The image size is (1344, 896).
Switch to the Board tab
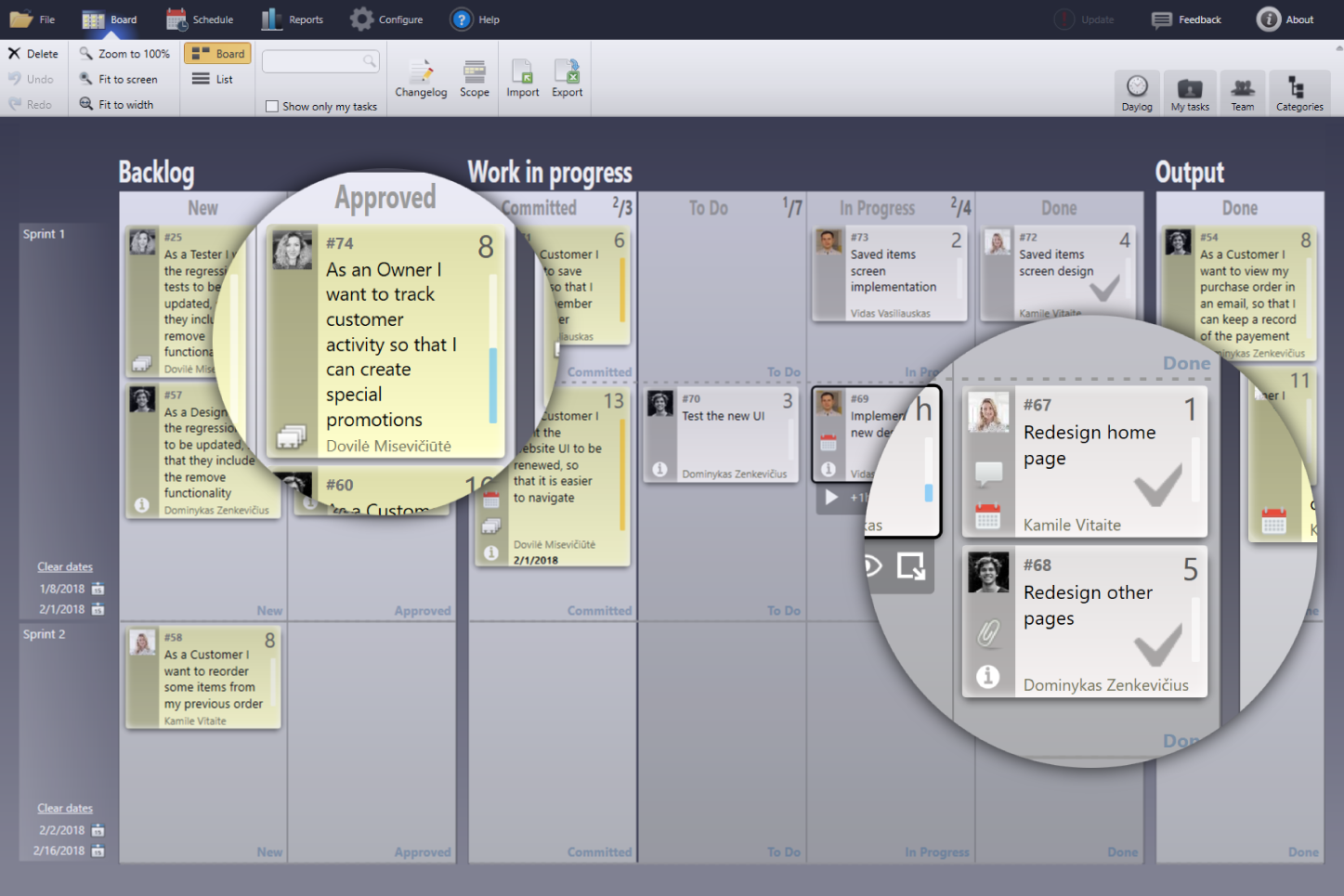click(x=110, y=19)
